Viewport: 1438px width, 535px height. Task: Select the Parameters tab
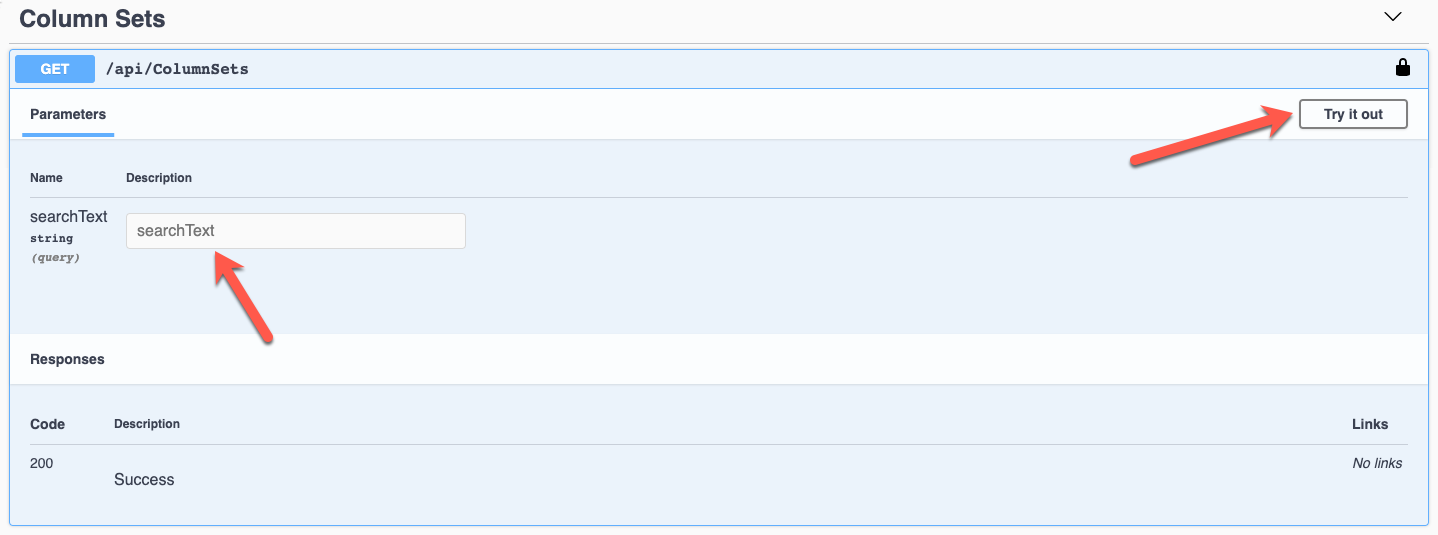tap(68, 114)
